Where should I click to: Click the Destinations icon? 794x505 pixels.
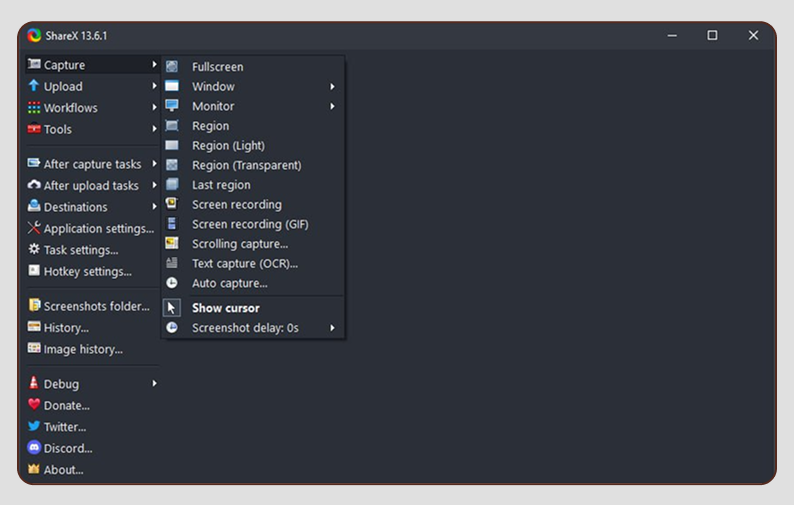click(x=34, y=206)
